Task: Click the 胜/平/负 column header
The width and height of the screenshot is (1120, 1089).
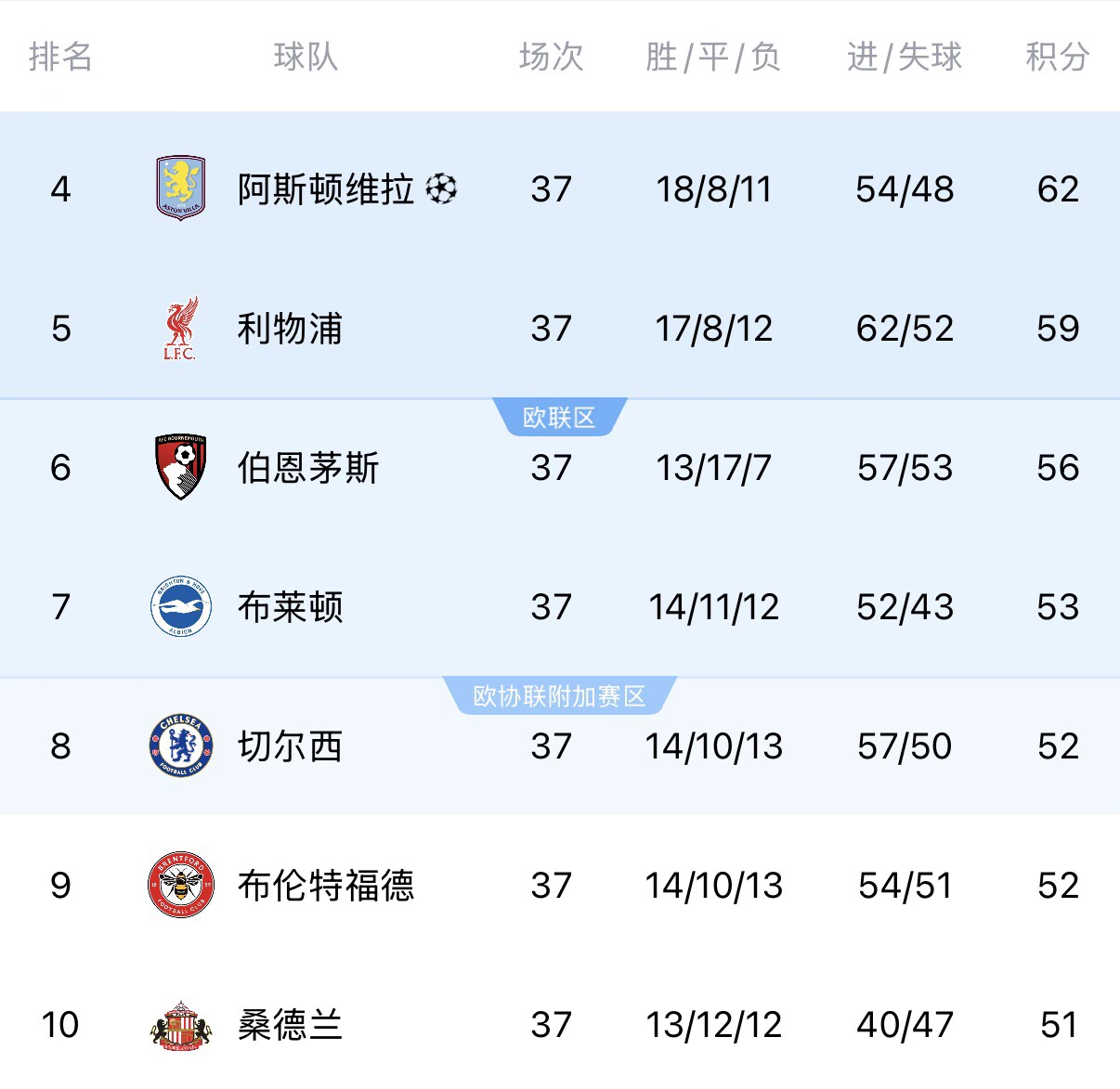Action: [x=713, y=57]
